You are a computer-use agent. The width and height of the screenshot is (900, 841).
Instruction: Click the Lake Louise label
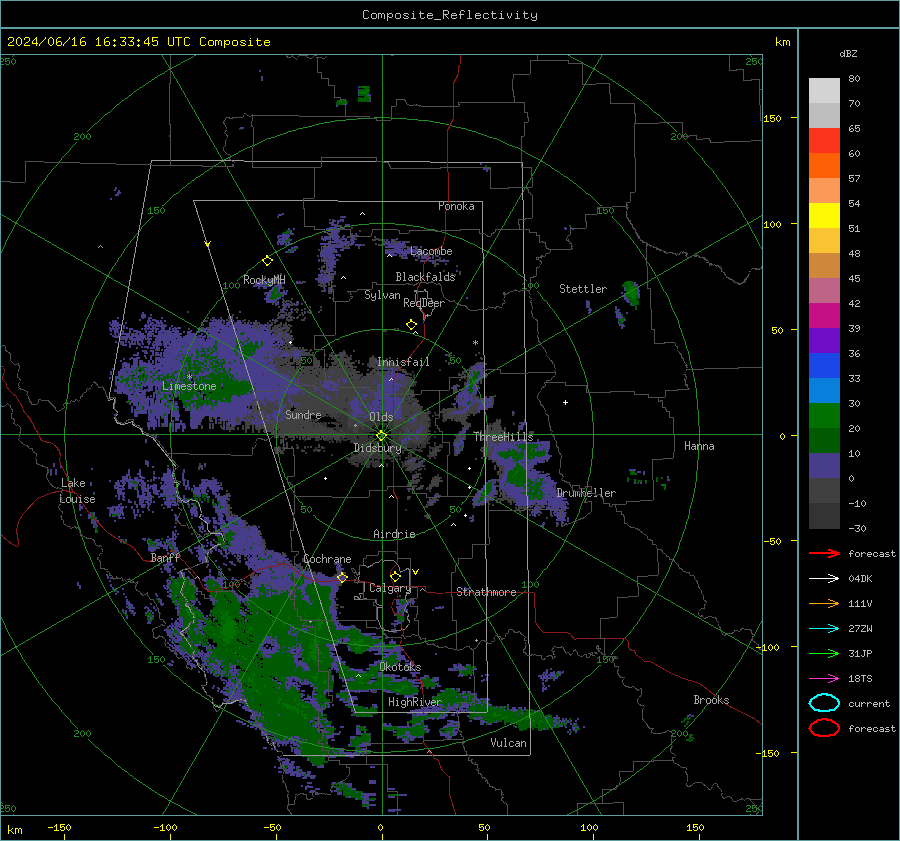tap(78, 491)
